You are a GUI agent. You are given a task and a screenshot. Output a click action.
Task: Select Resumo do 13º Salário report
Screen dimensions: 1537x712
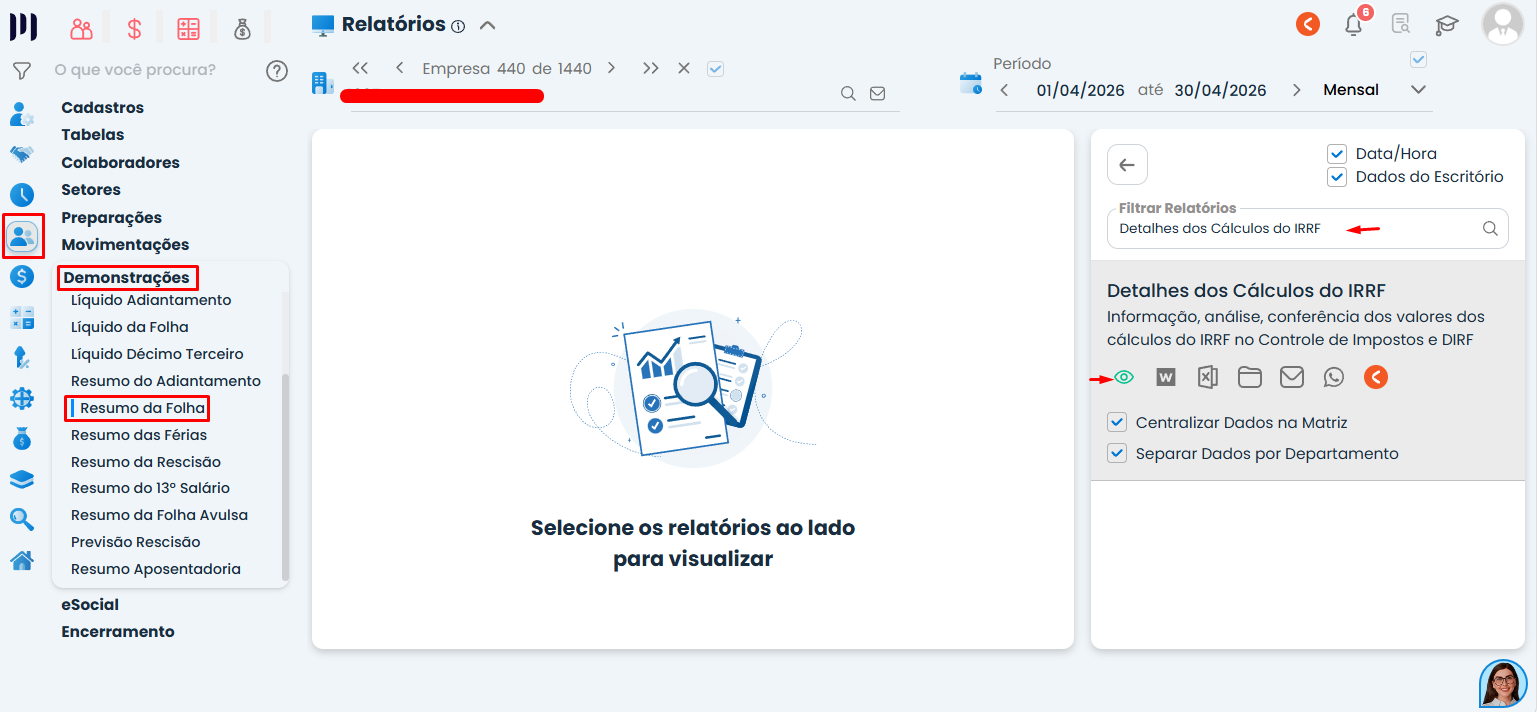(x=150, y=488)
